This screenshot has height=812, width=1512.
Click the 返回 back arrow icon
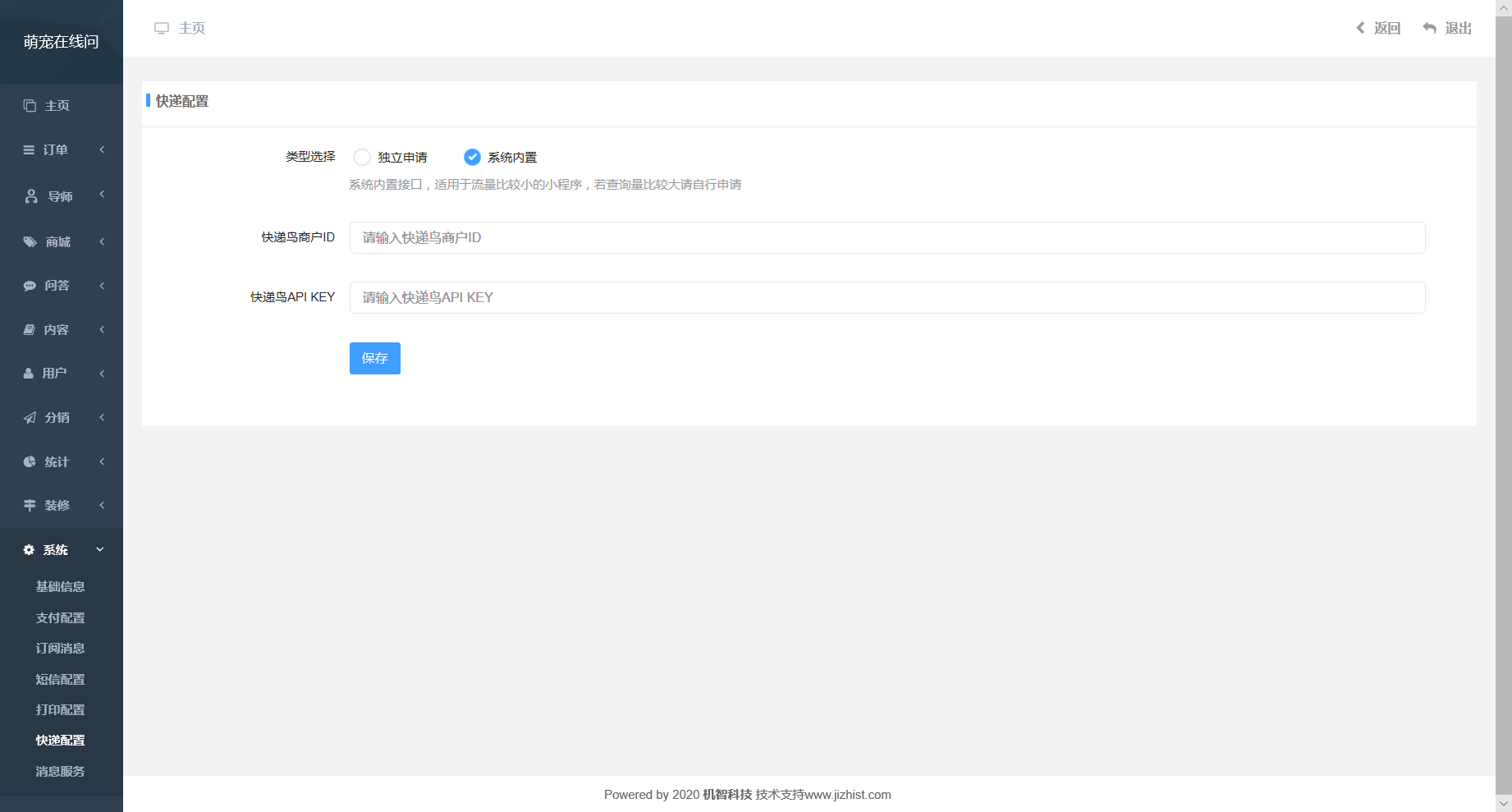coord(1360,28)
